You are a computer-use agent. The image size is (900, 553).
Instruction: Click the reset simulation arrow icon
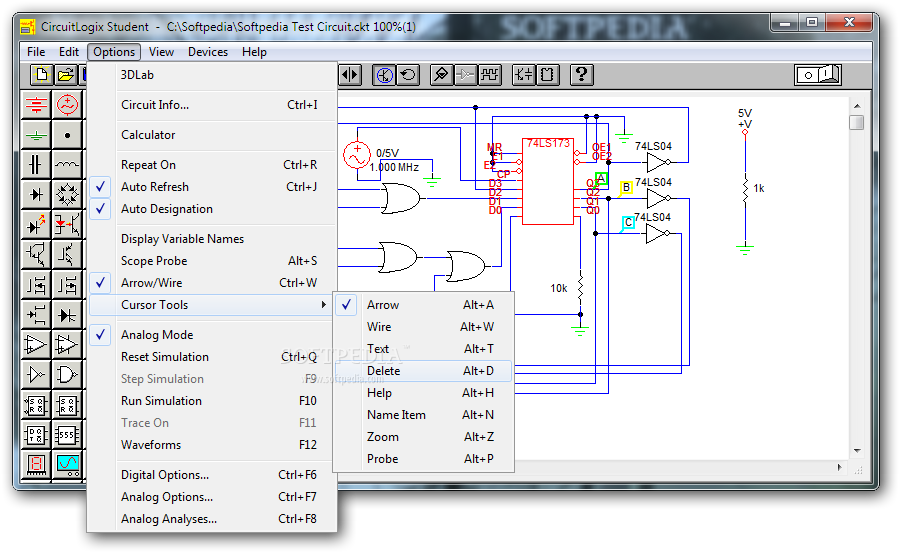(x=408, y=75)
